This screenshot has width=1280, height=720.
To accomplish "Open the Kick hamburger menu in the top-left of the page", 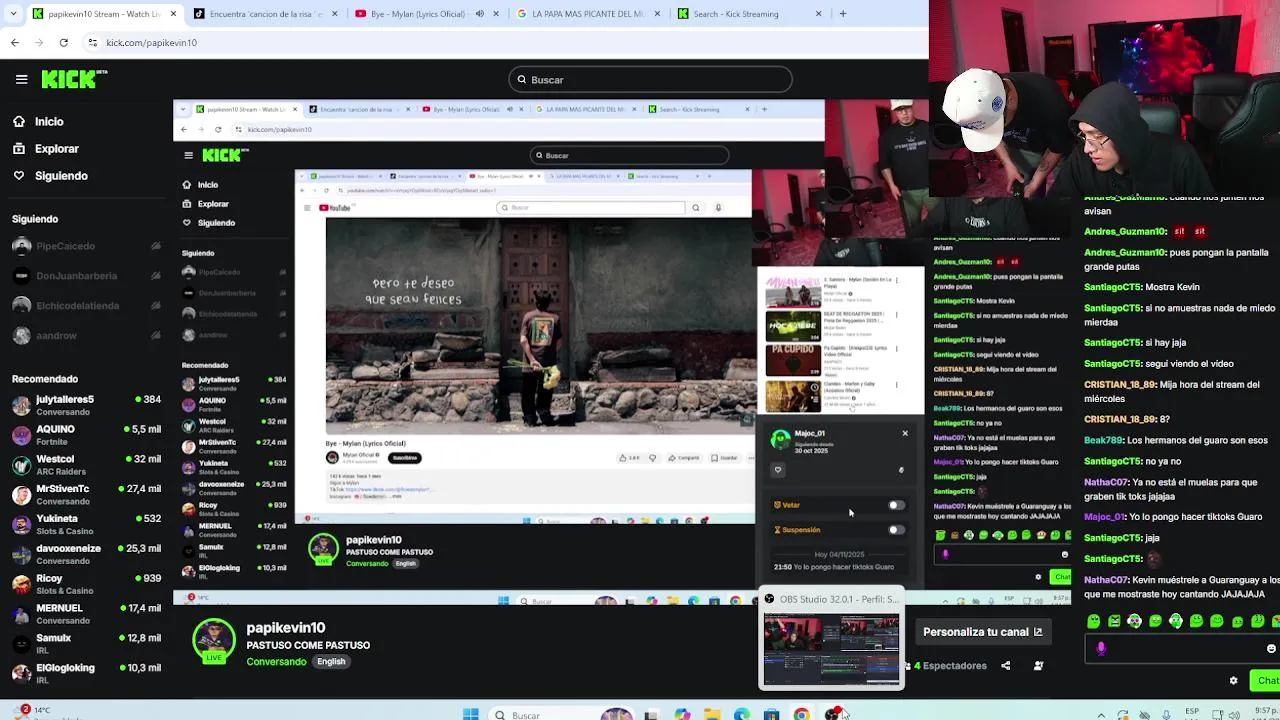I will pos(21,79).
